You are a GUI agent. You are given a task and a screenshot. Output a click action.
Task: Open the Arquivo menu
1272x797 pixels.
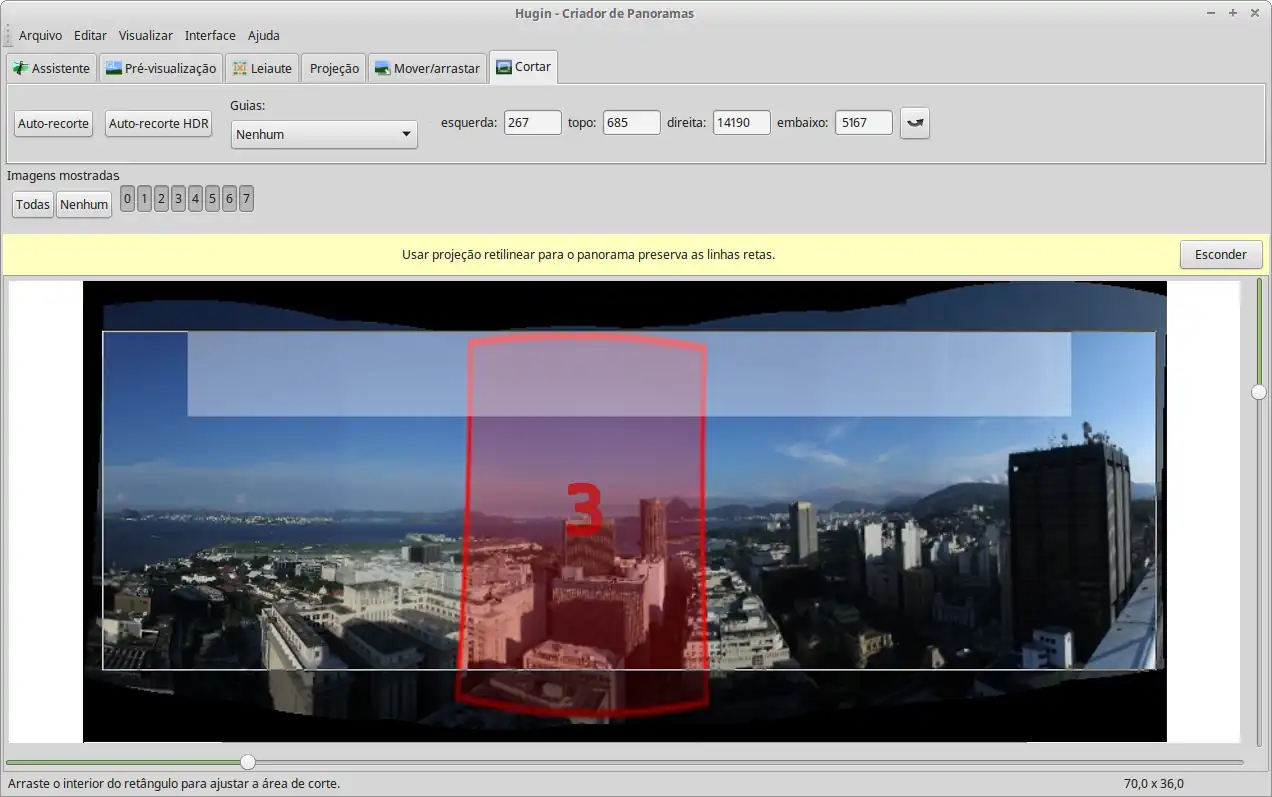tap(40, 35)
